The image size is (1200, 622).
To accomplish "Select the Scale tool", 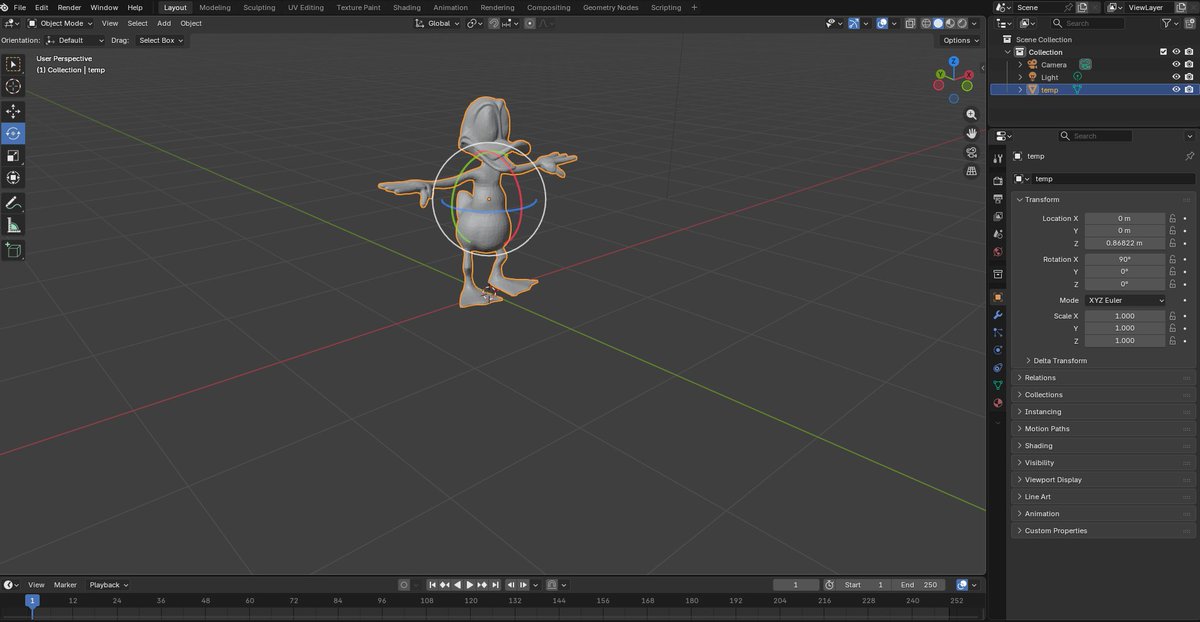I will click(x=13, y=156).
